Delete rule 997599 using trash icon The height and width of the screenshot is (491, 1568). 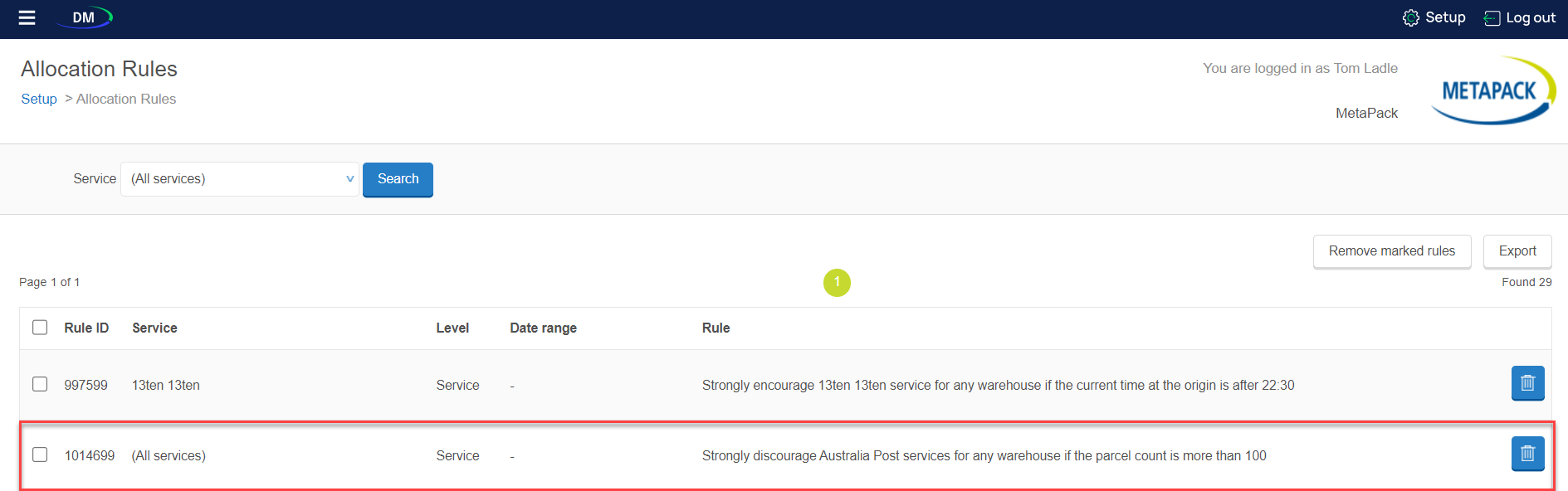(1527, 383)
